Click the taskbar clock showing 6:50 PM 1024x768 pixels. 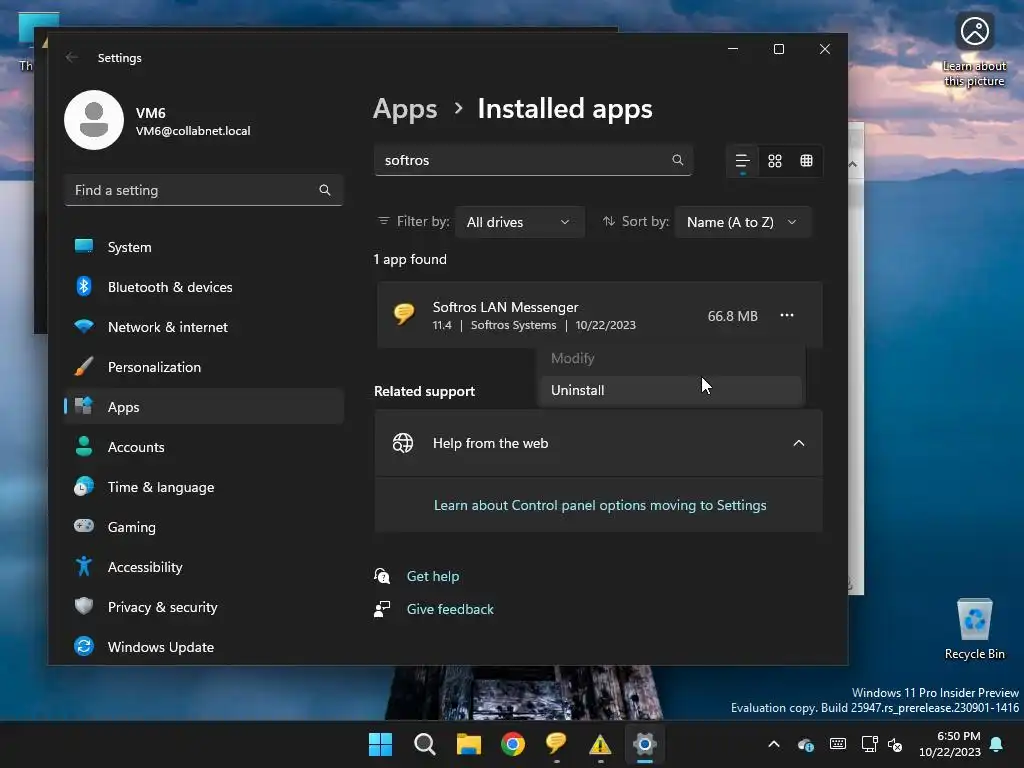950,744
